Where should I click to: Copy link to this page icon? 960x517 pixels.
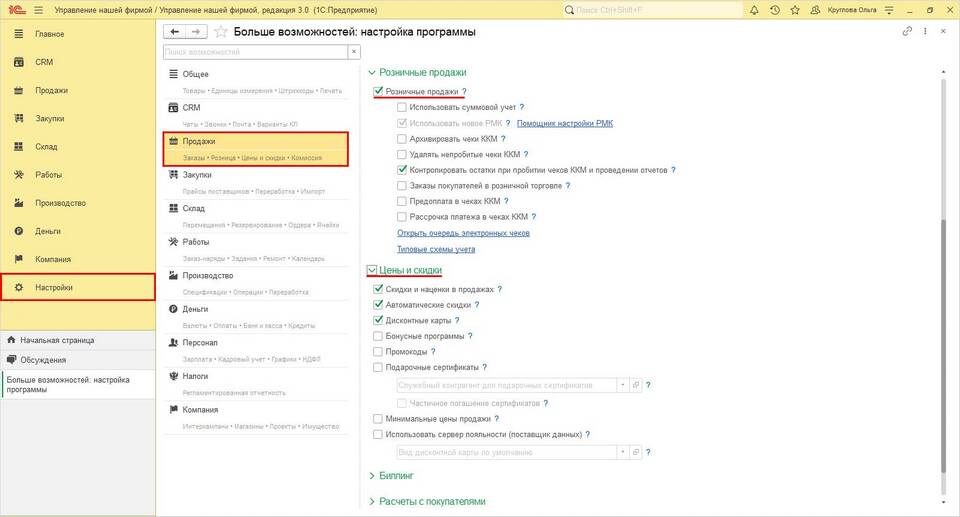pos(907,31)
